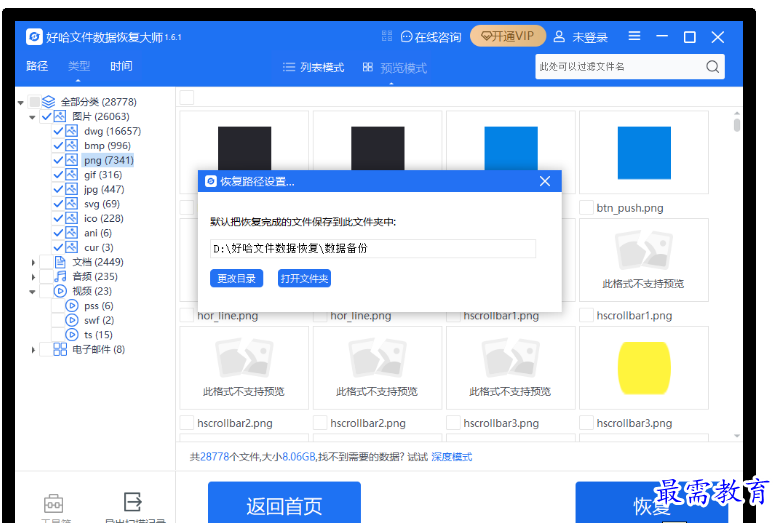
Task: Uncheck the jpg (447) checkbox
Action: point(58,189)
